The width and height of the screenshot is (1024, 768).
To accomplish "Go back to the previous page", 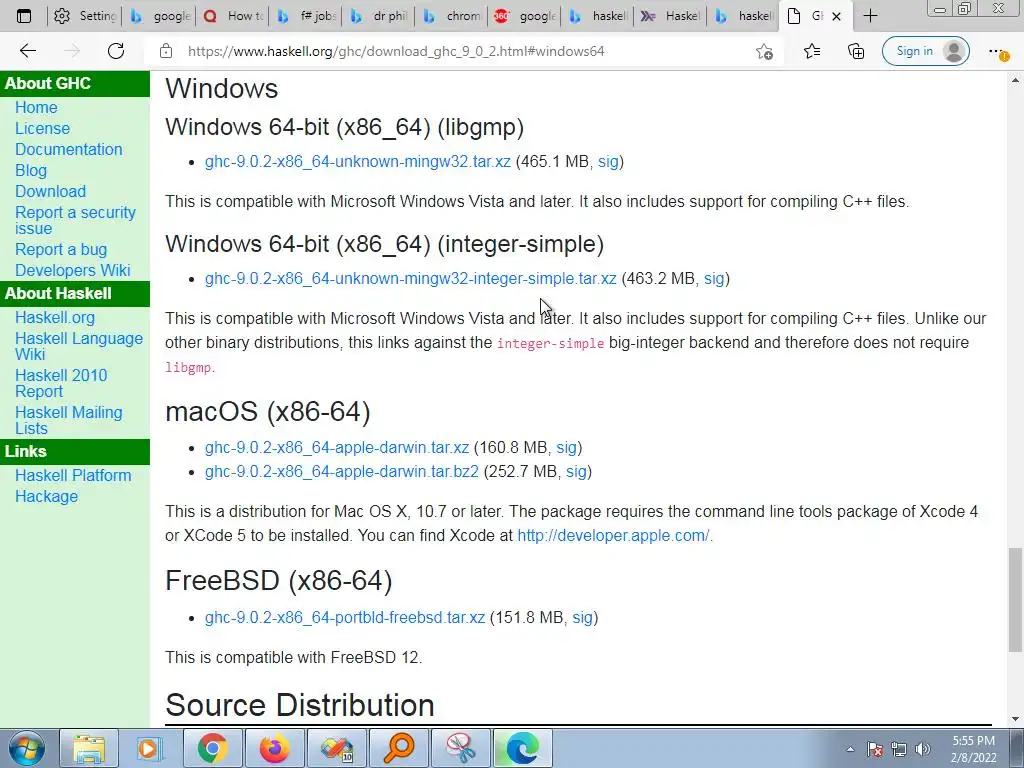I will point(28,51).
